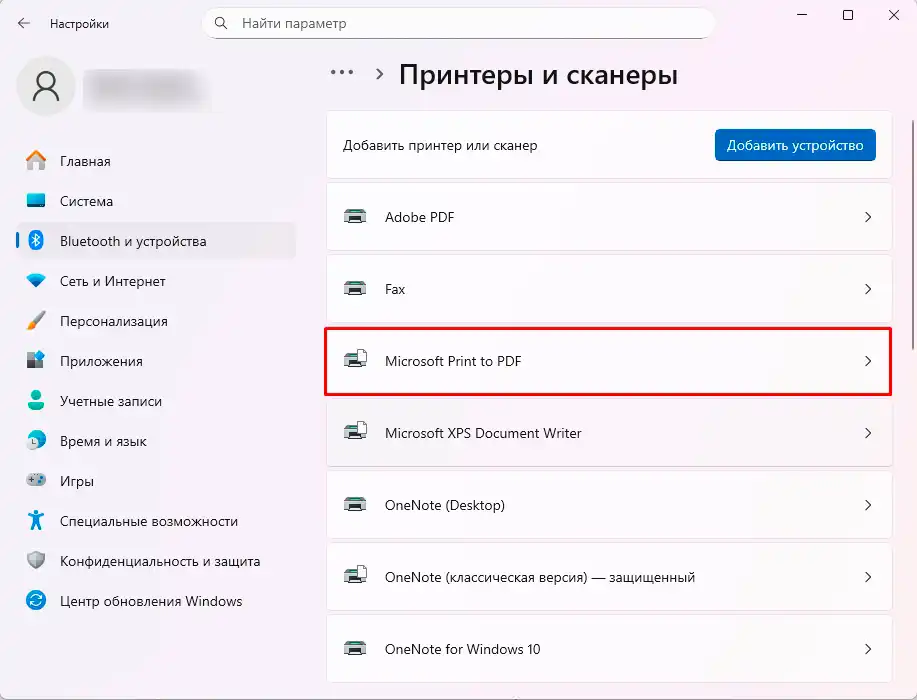Expand Microsoft XPS Document Writer details
This screenshot has width=917, height=700.
coord(868,433)
